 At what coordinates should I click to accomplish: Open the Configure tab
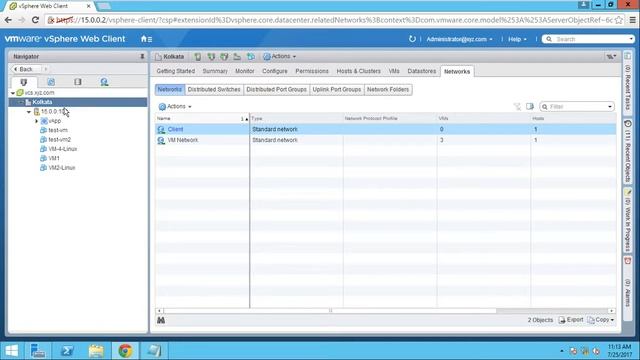point(275,71)
